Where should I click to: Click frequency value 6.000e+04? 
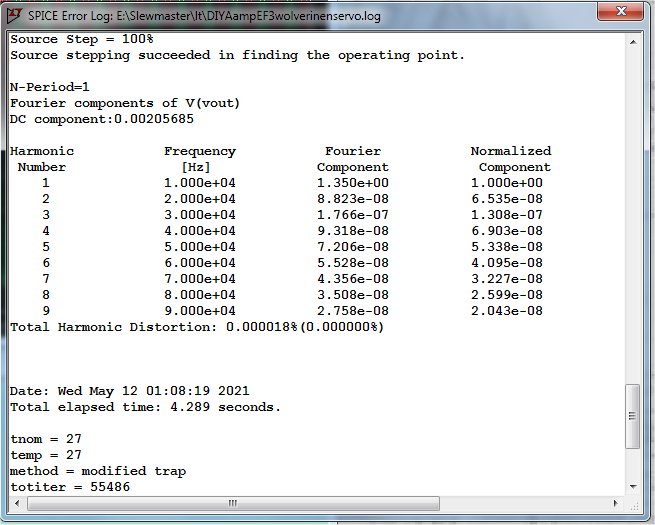(200, 263)
